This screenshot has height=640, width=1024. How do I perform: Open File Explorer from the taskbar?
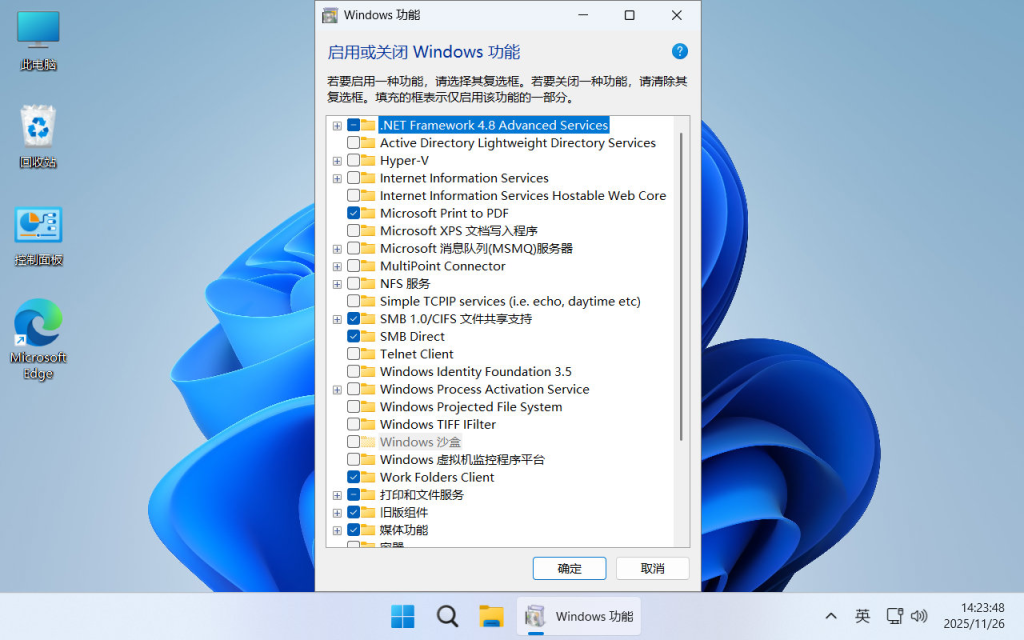(x=490, y=616)
